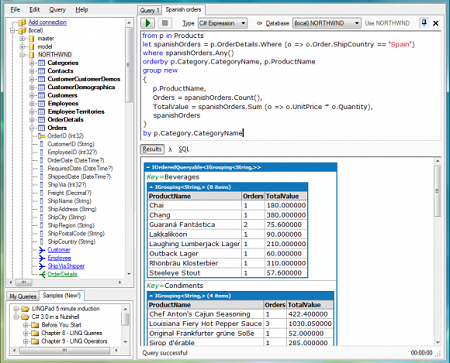Select the Samples (New!) tab
This screenshot has height=363, width=450.
coord(62,295)
